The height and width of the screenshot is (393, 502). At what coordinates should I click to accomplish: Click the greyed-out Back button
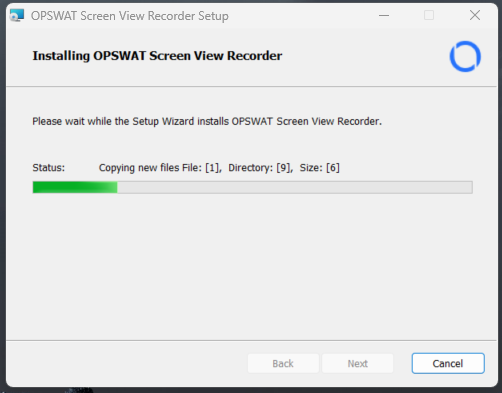pyautogui.click(x=283, y=363)
